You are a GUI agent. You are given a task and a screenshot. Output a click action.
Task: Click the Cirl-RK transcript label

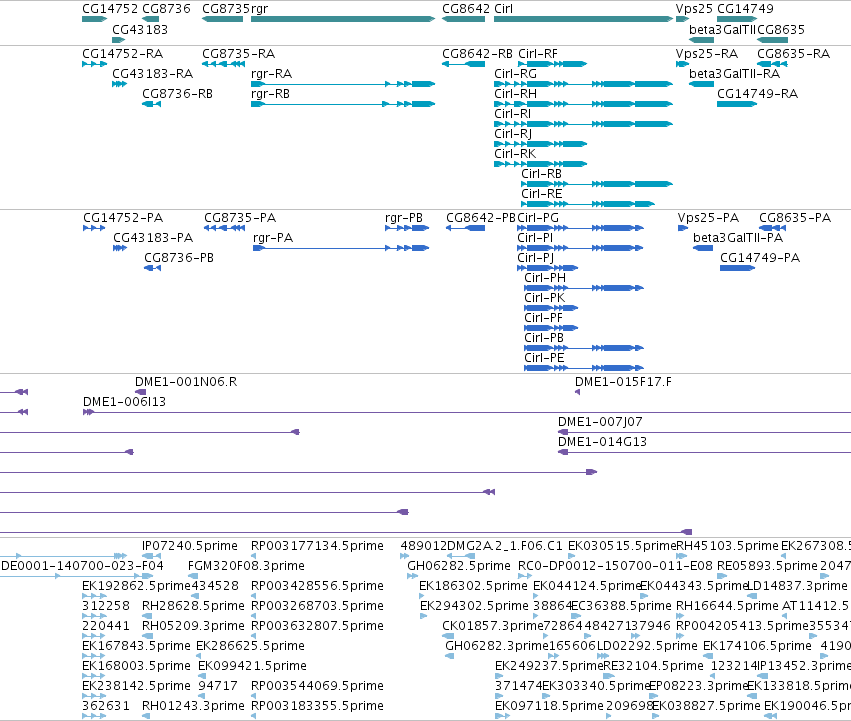pyautogui.click(x=515, y=154)
